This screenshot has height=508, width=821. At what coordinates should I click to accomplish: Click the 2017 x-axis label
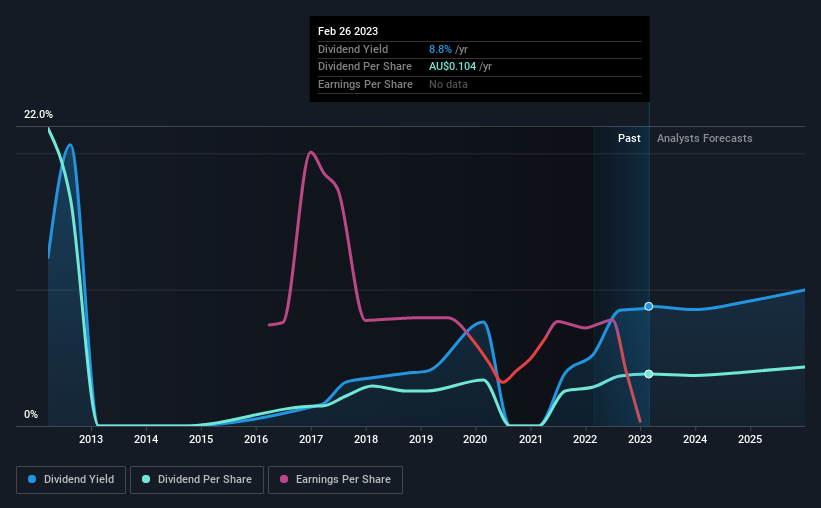310,439
